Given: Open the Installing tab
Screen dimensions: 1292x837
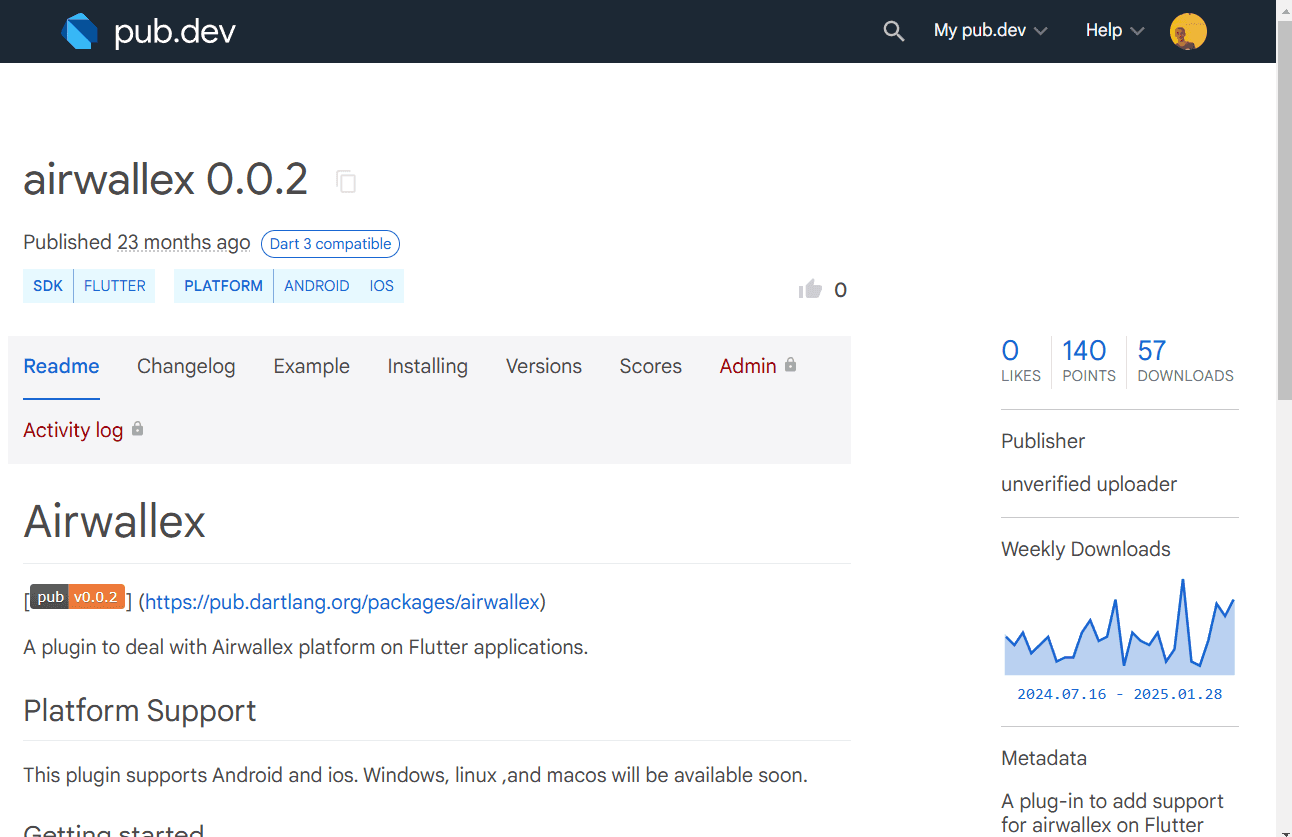Looking at the screenshot, I should (427, 366).
